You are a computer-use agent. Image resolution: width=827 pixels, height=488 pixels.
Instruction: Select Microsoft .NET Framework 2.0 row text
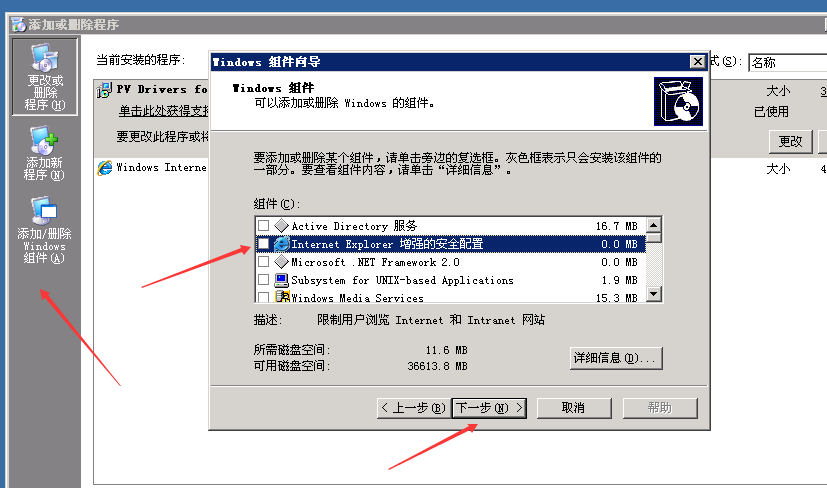375,262
